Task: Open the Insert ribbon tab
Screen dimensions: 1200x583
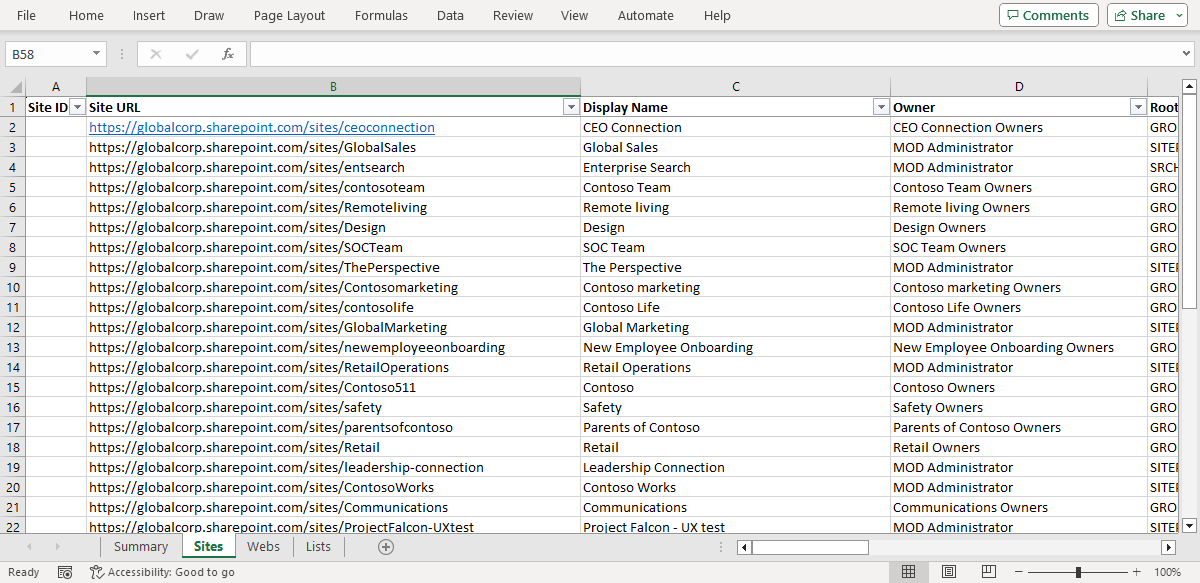Action: pyautogui.click(x=149, y=15)
